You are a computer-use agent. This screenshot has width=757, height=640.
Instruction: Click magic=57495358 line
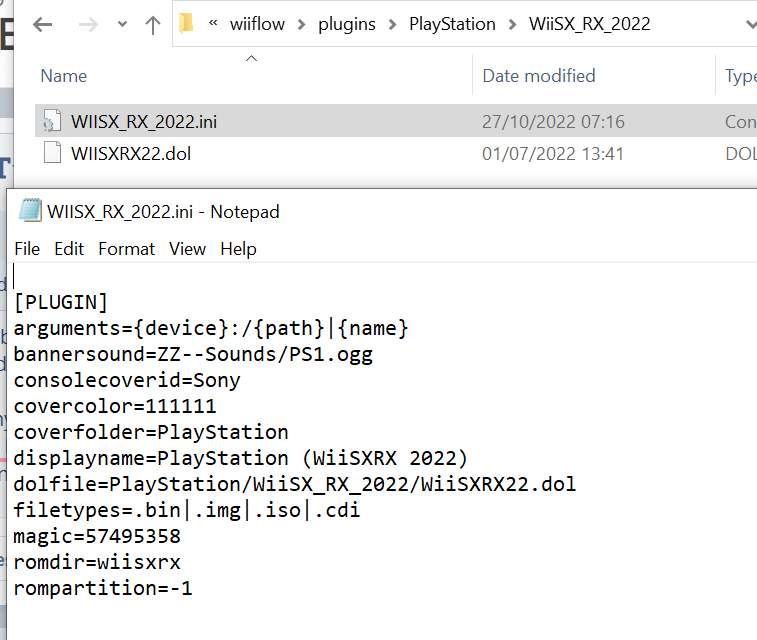point(97,537)
